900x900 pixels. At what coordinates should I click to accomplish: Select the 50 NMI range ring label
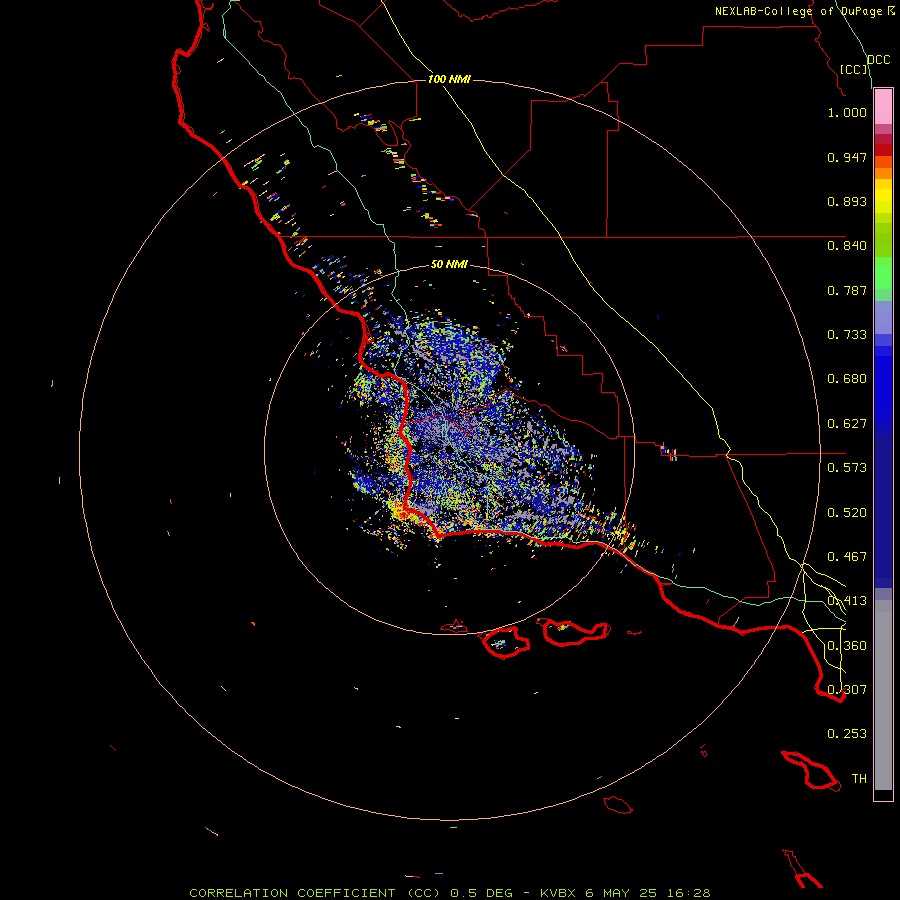(449, 264)
